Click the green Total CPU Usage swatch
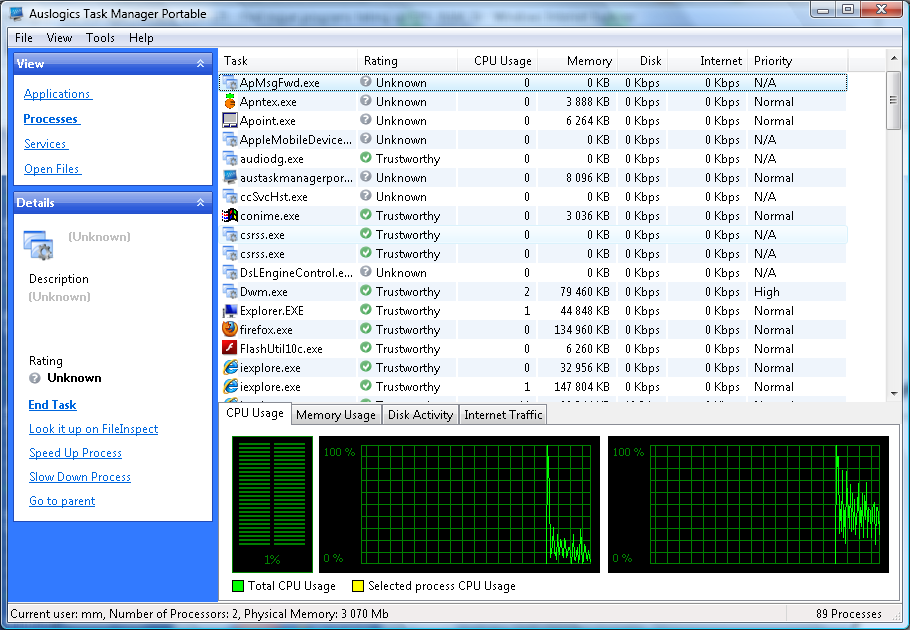The width and height of the screenshot is (910, 630). (237, 586)
